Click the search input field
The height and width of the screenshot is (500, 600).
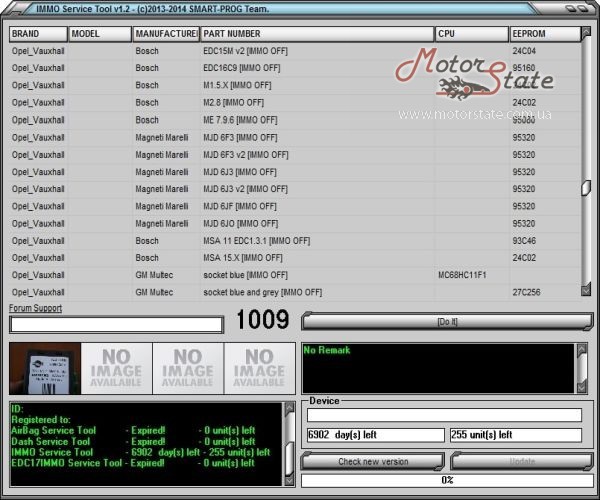pos(116,324)
